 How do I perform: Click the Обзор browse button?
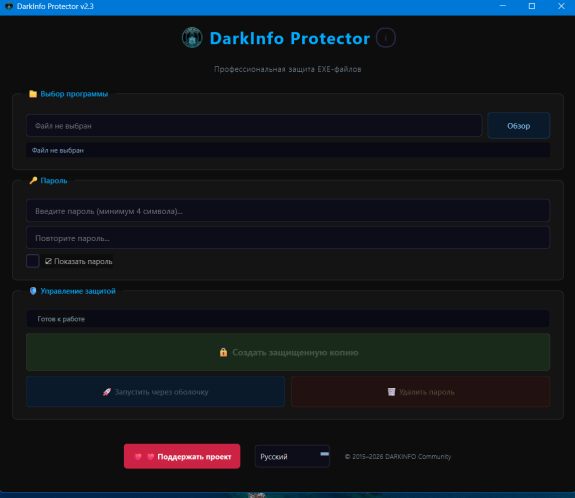(519, 126)
